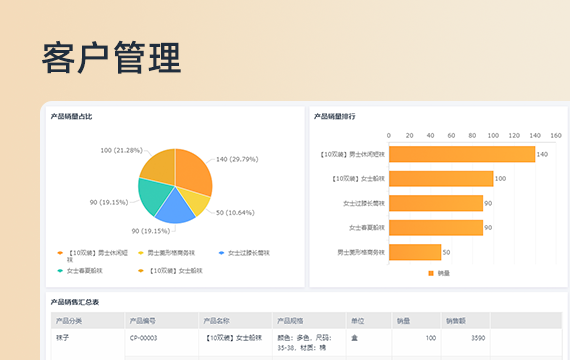This screenshot has height=360, width=570.
Task: Click the 140 (29.79%) pie label
Action: click(237, 159)
